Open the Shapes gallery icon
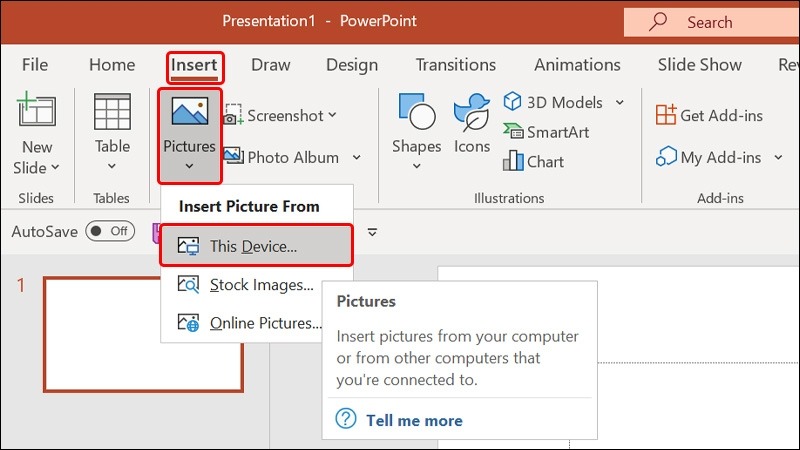This screenshot has width=800, height=450. pos(417,111)
